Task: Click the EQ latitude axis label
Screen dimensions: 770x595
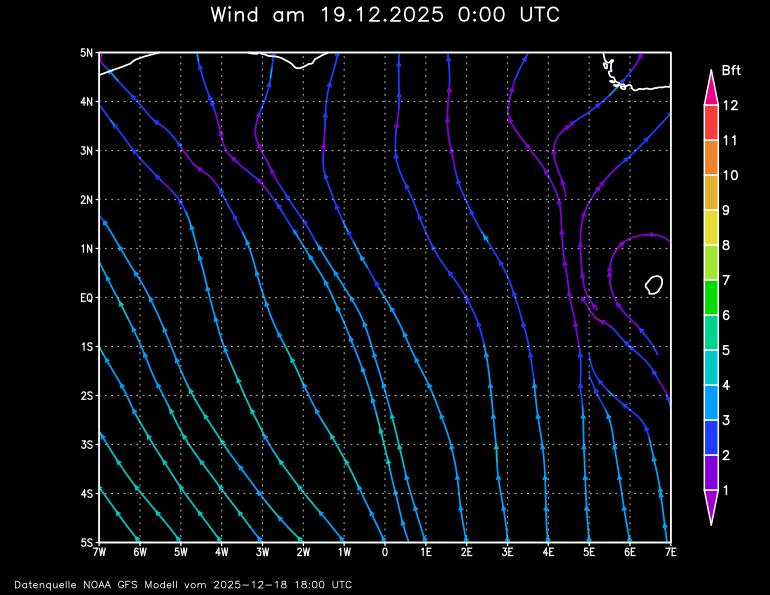Action: (x=86, y=298)
